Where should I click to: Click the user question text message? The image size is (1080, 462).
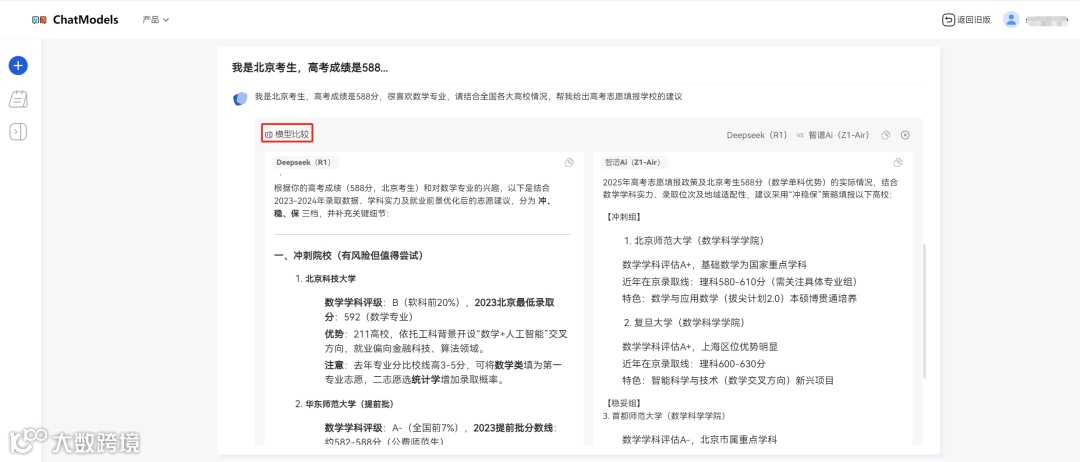tap(468, 97)
